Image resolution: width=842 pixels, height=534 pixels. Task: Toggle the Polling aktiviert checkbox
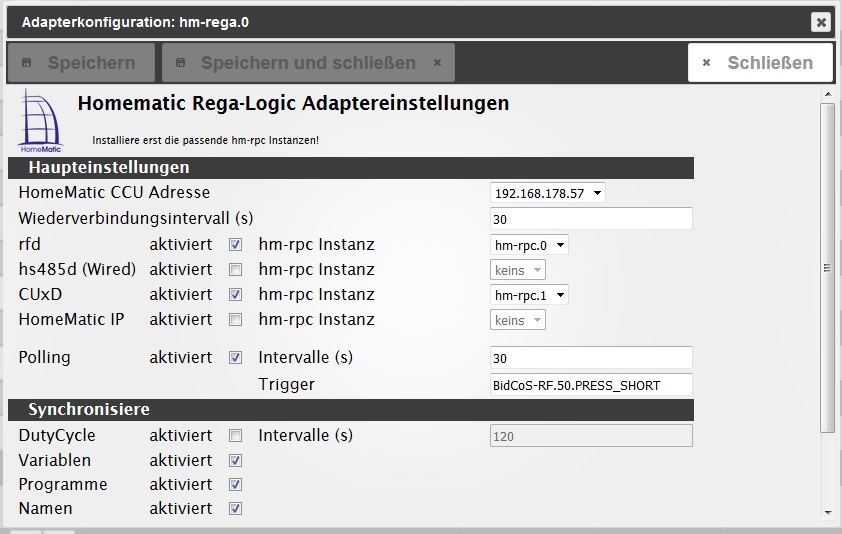pyautogui.click(x=235, y=358)
